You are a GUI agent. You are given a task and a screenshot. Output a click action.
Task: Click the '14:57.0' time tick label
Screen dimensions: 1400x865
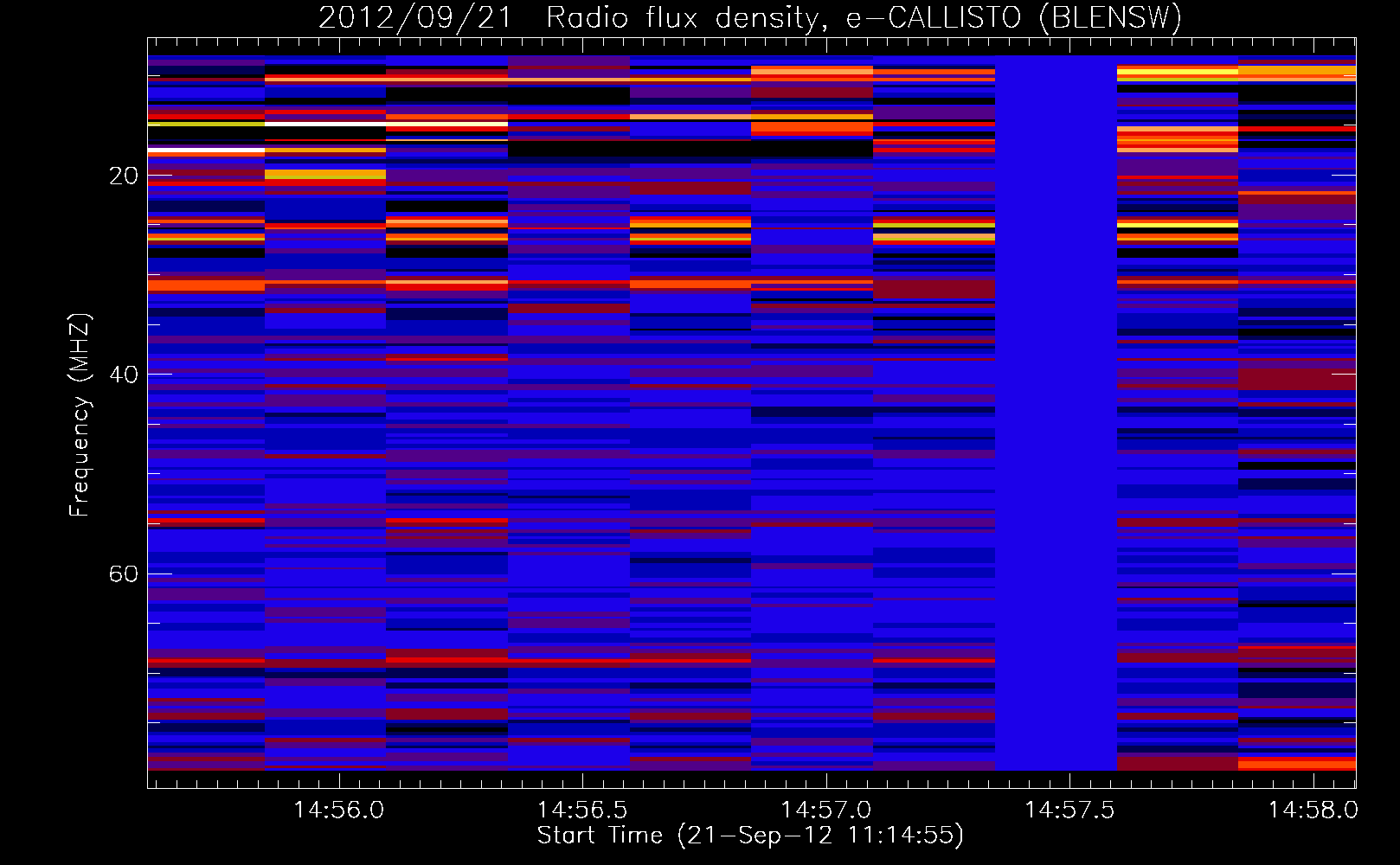(826, 810)
